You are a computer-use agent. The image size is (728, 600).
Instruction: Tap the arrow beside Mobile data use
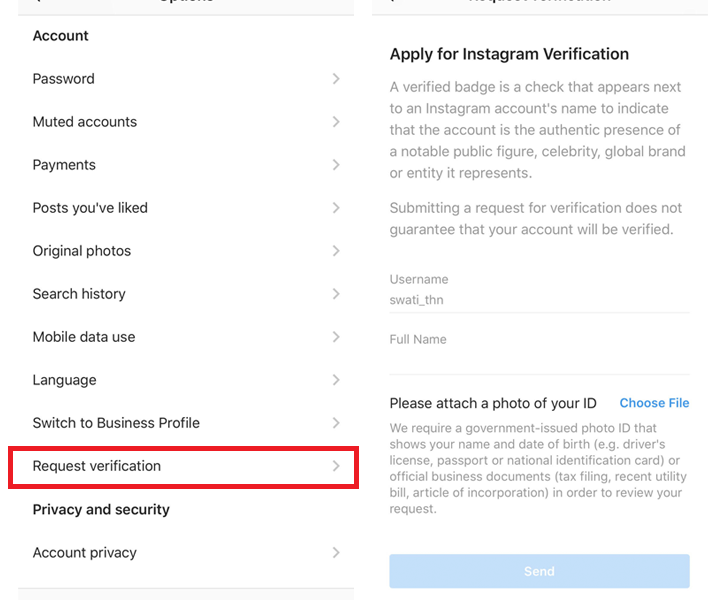[336, 337]
